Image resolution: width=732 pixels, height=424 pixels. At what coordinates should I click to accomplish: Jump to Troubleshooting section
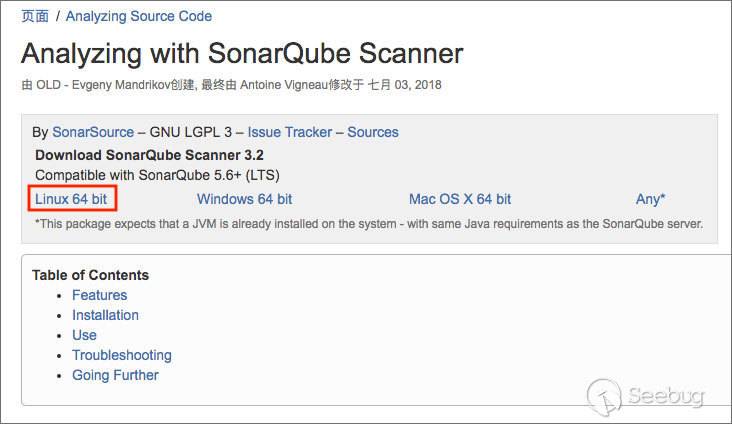122,355
